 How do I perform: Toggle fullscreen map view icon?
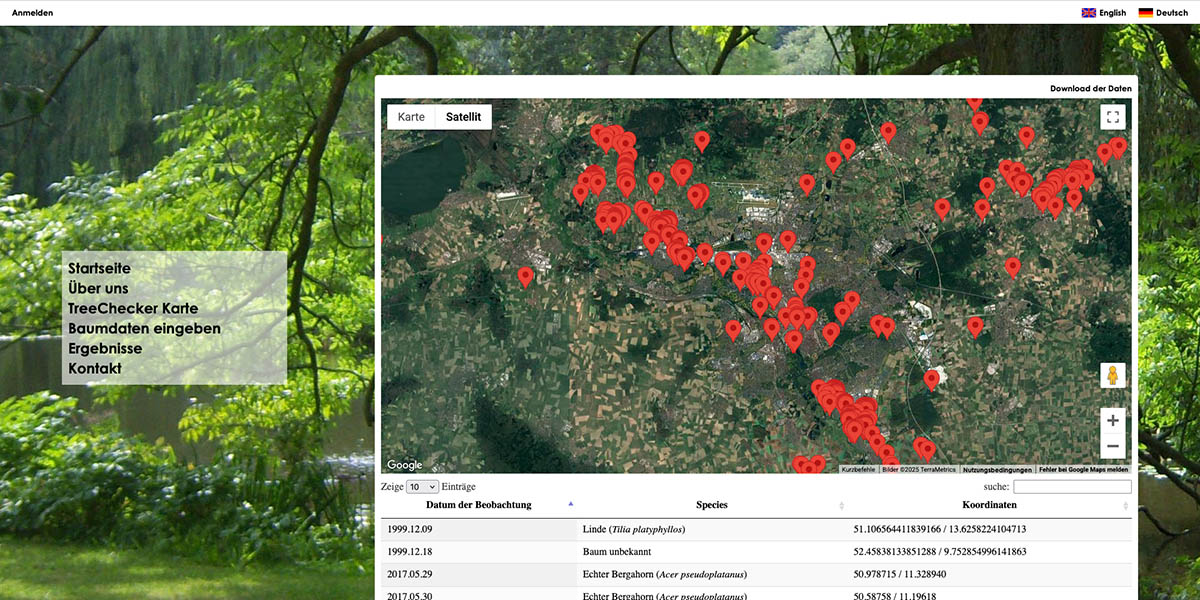(x=1113, y=117)
